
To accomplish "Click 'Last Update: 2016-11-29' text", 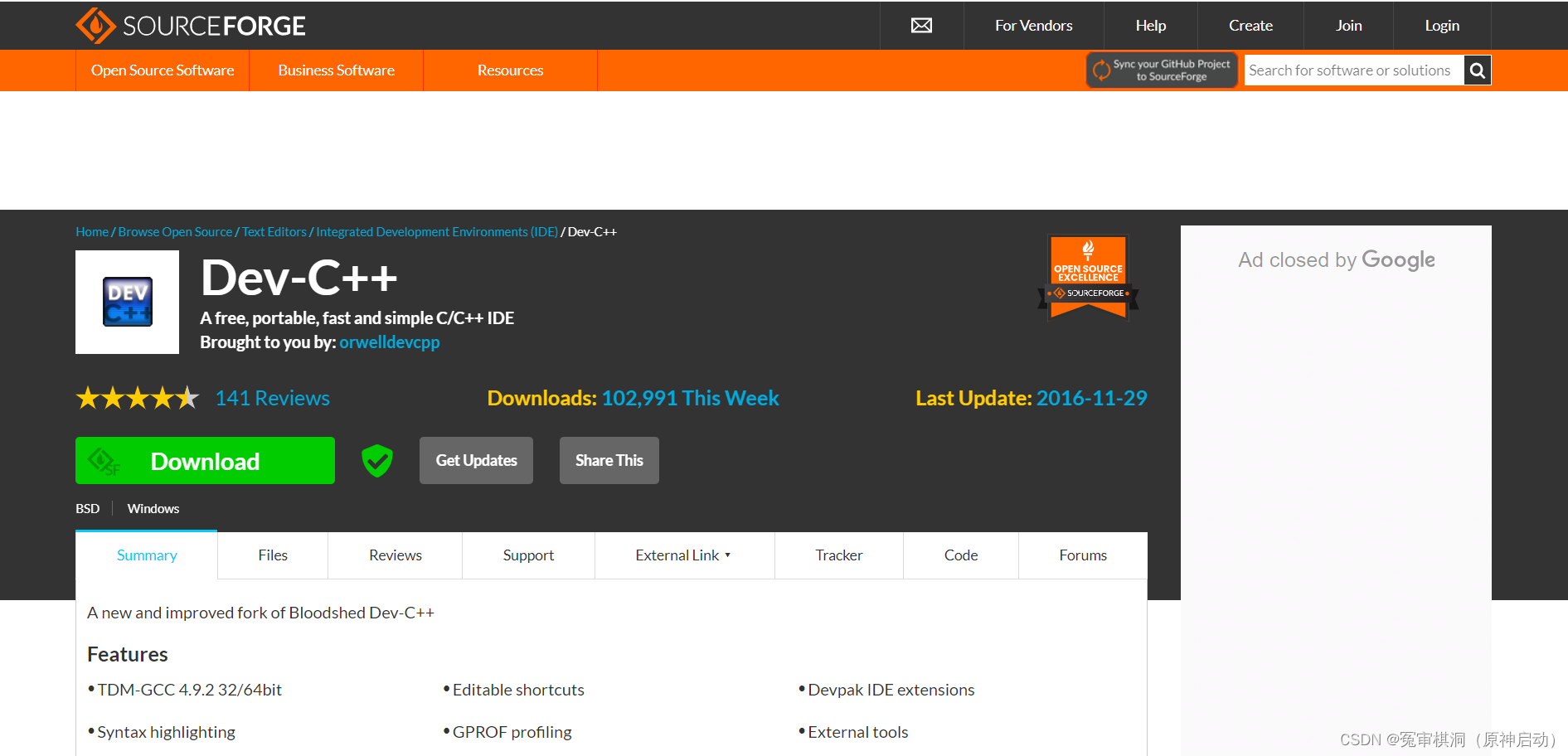I will point(1032,398).
